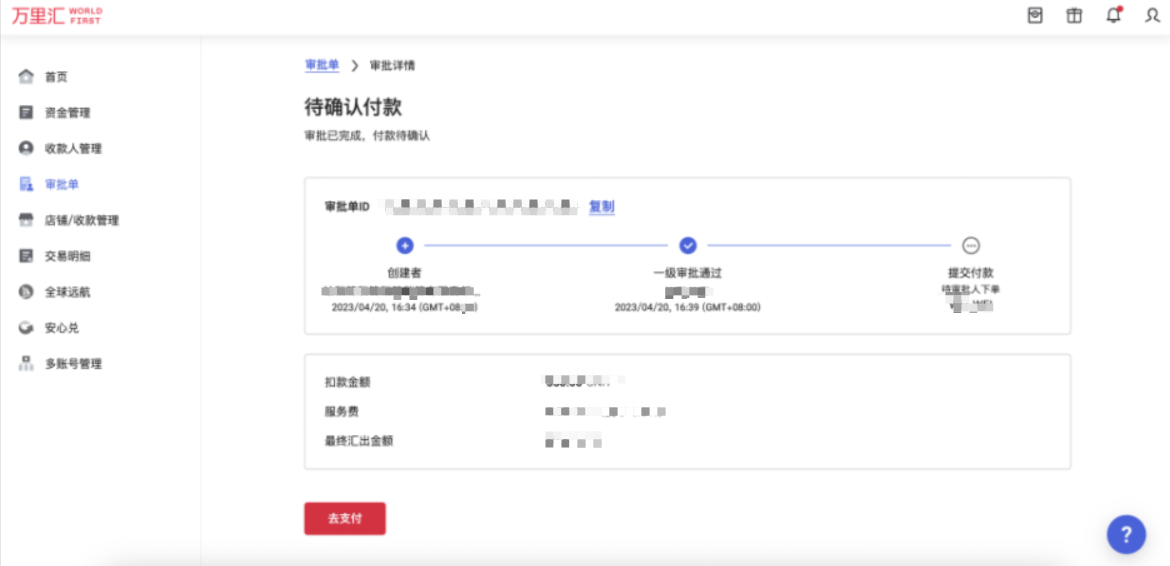Click the inbox icon in top bar
The width and height of the screenshot is (1170, 566).
(1035, 16)
